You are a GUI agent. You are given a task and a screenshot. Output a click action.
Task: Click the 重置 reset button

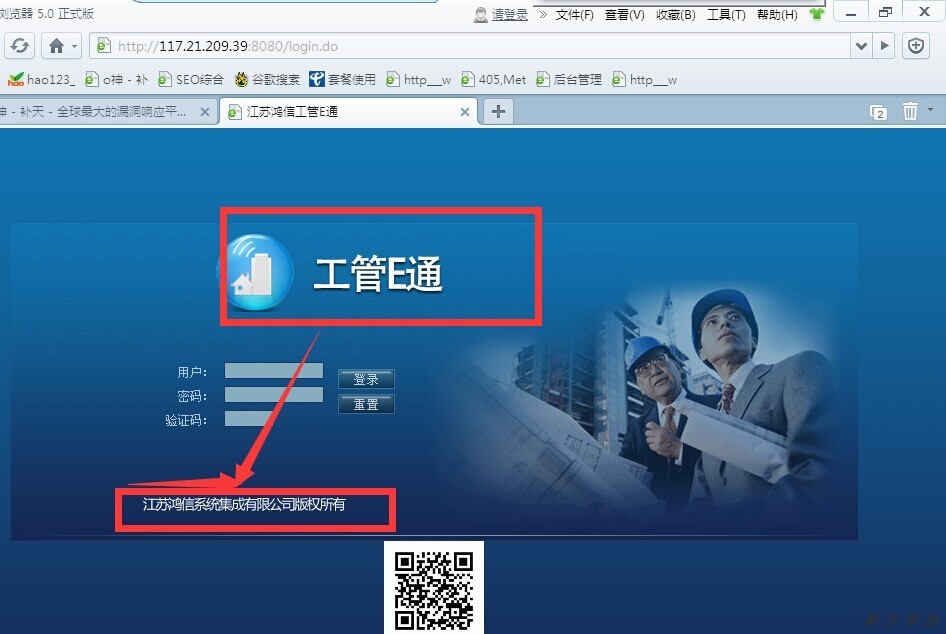pyautogui.click(x=366, y=404)
